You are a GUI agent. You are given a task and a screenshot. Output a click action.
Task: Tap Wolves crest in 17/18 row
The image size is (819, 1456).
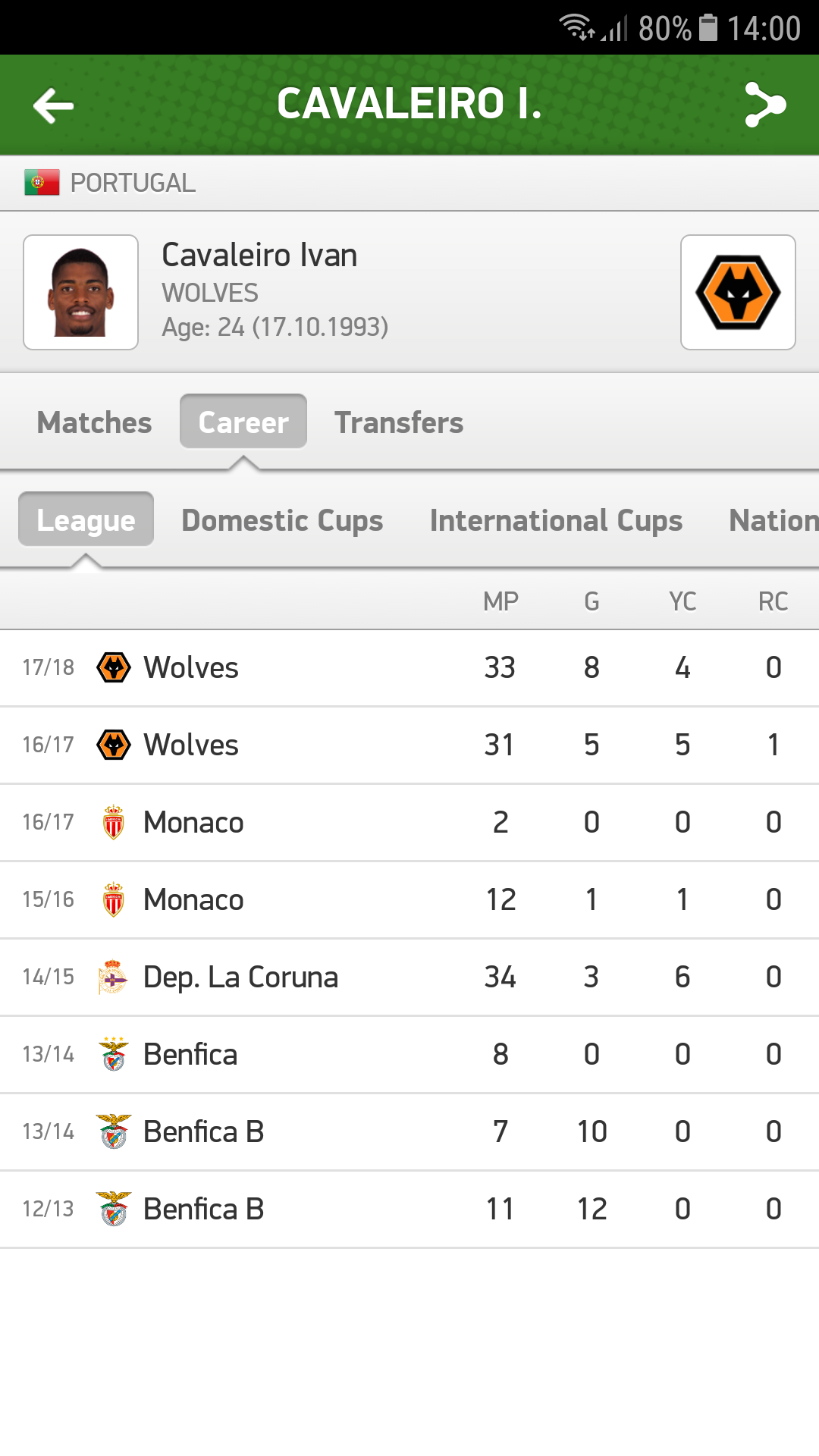[114, 667]
